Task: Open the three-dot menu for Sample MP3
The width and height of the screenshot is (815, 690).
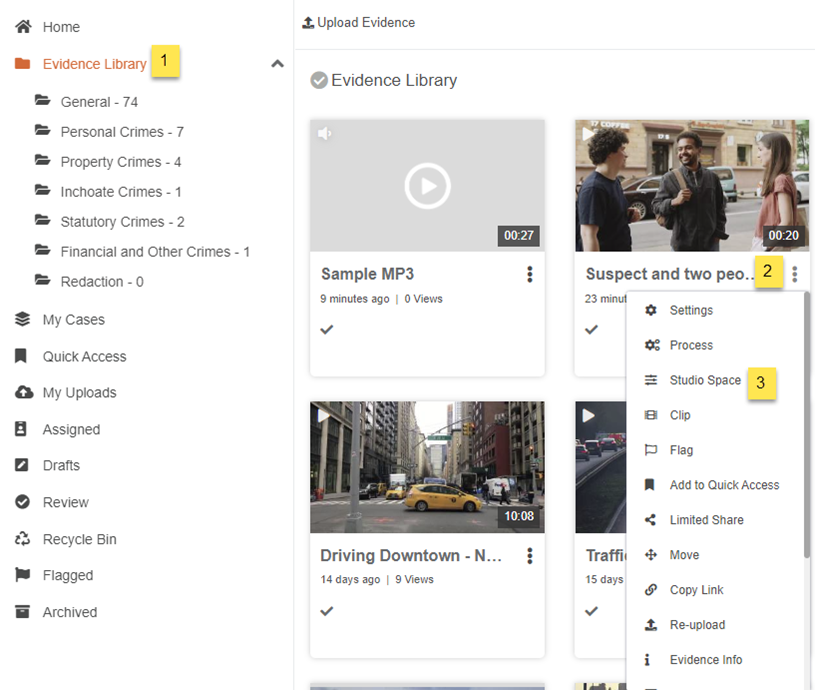Action: pos(530,275)
